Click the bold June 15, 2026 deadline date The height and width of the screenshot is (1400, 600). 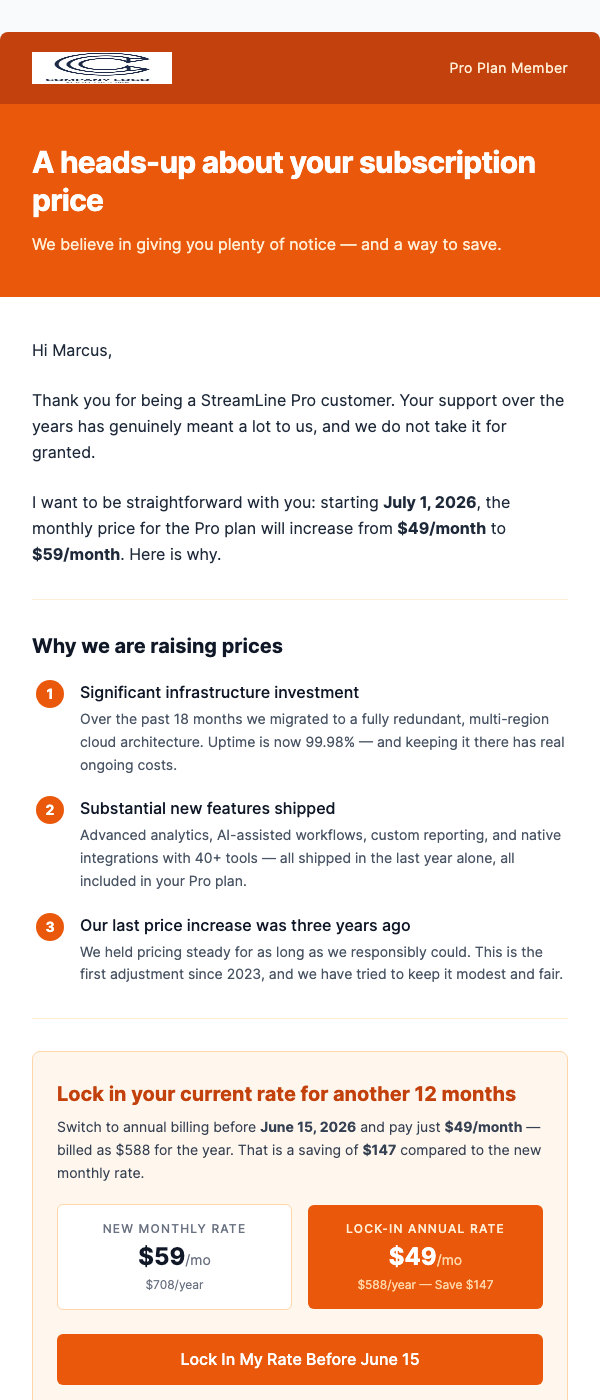(x=310, y=1126)
